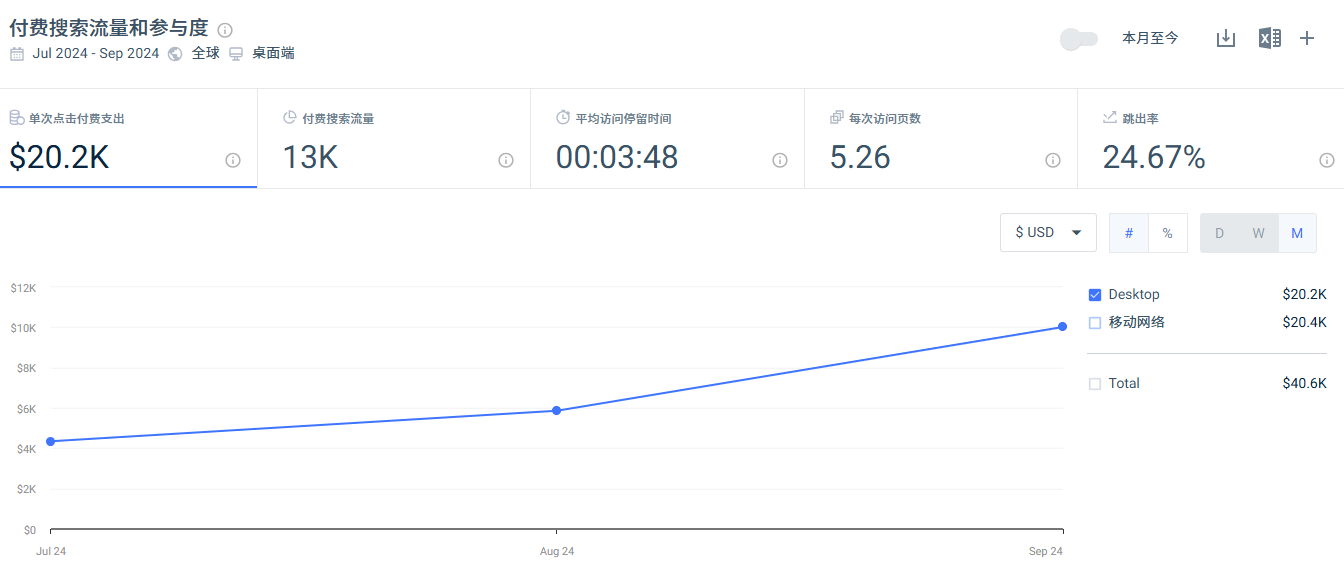Enable the 移动网络 series checkbox

click(1095, 323)
